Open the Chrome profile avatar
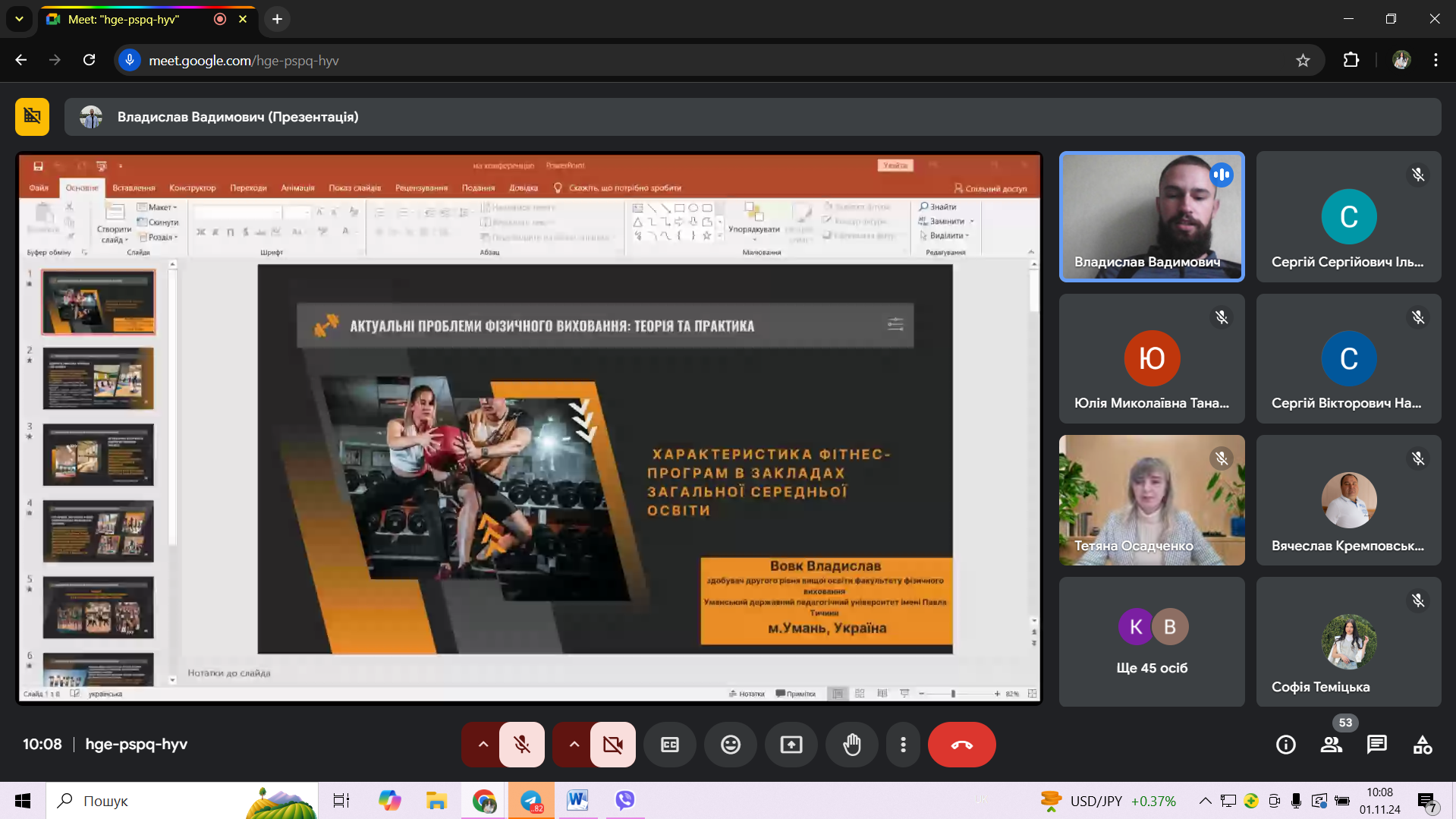Screen dimensions: 1456x819 [x=1401, y=60]
